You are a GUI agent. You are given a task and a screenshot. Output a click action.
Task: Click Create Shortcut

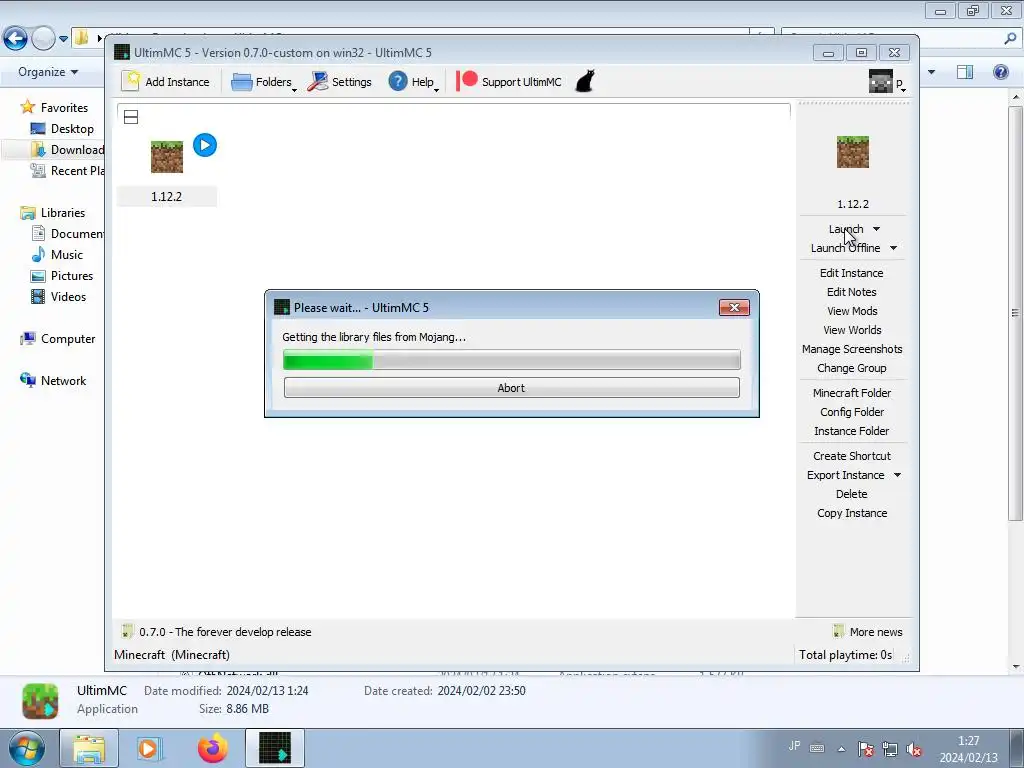(852, 456)
